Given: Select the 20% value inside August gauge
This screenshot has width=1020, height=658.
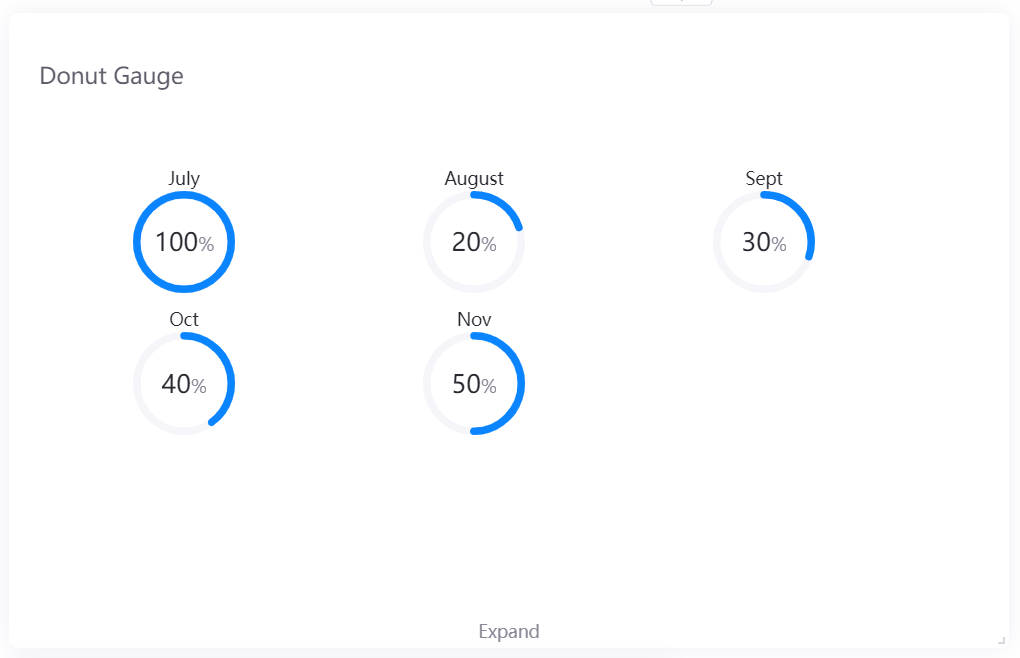Looking at the screenshot, I should pyautogui.click(x=474, y=242).
